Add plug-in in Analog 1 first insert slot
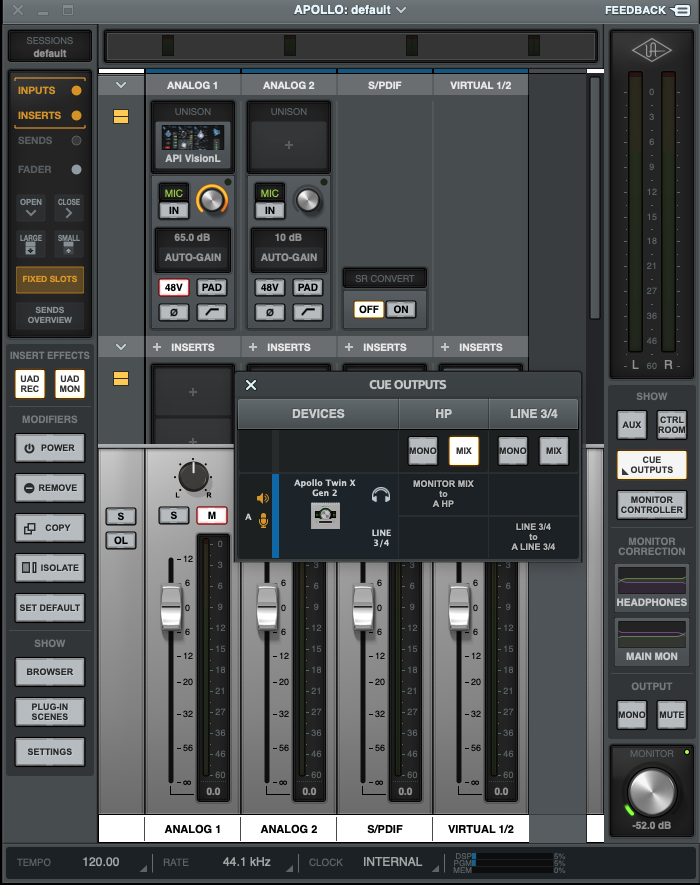The image size is (700, 885). click(192, 392)
